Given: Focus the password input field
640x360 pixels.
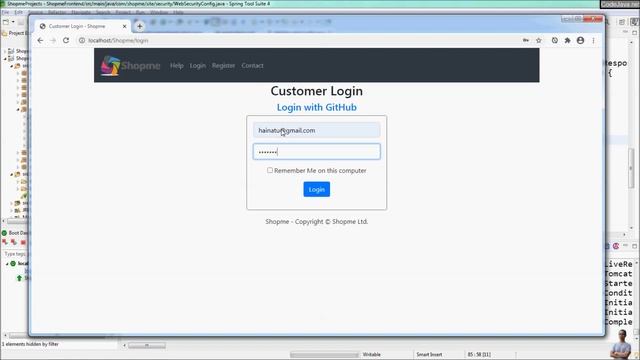Looking at the screenshot, I should 317,151.
